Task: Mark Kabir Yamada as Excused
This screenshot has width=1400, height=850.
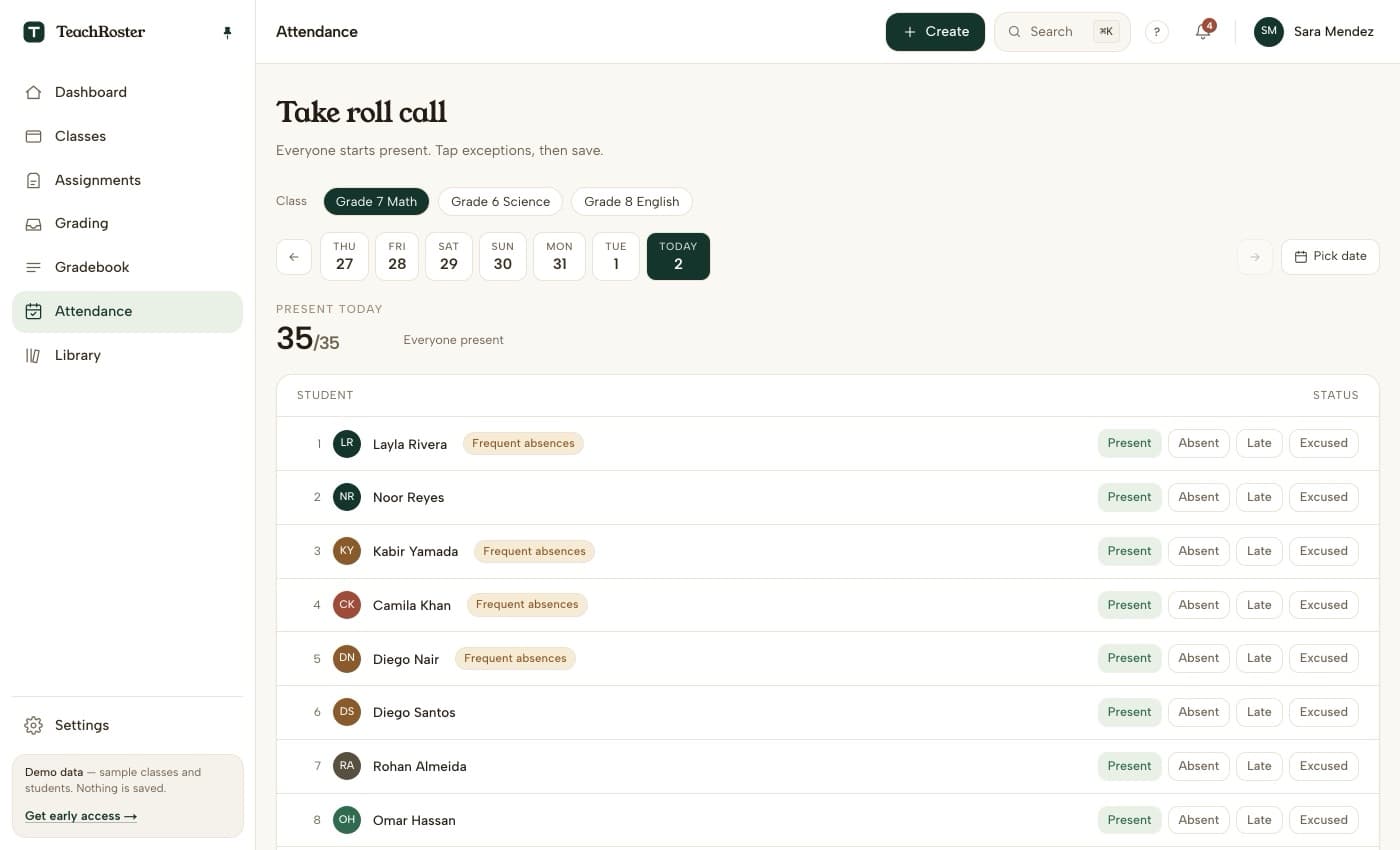Action: pos(1323,551)
